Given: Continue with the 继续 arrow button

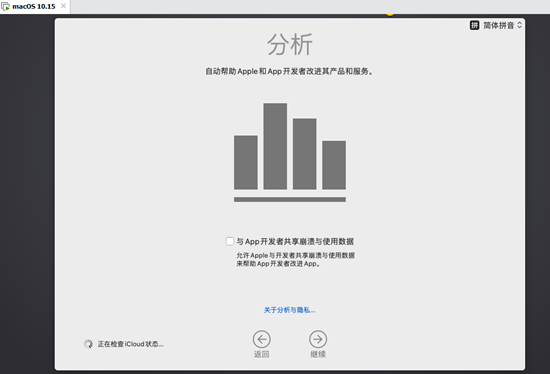Looking at the screenshot, I should pyautogui.click(x=318, y=339).
